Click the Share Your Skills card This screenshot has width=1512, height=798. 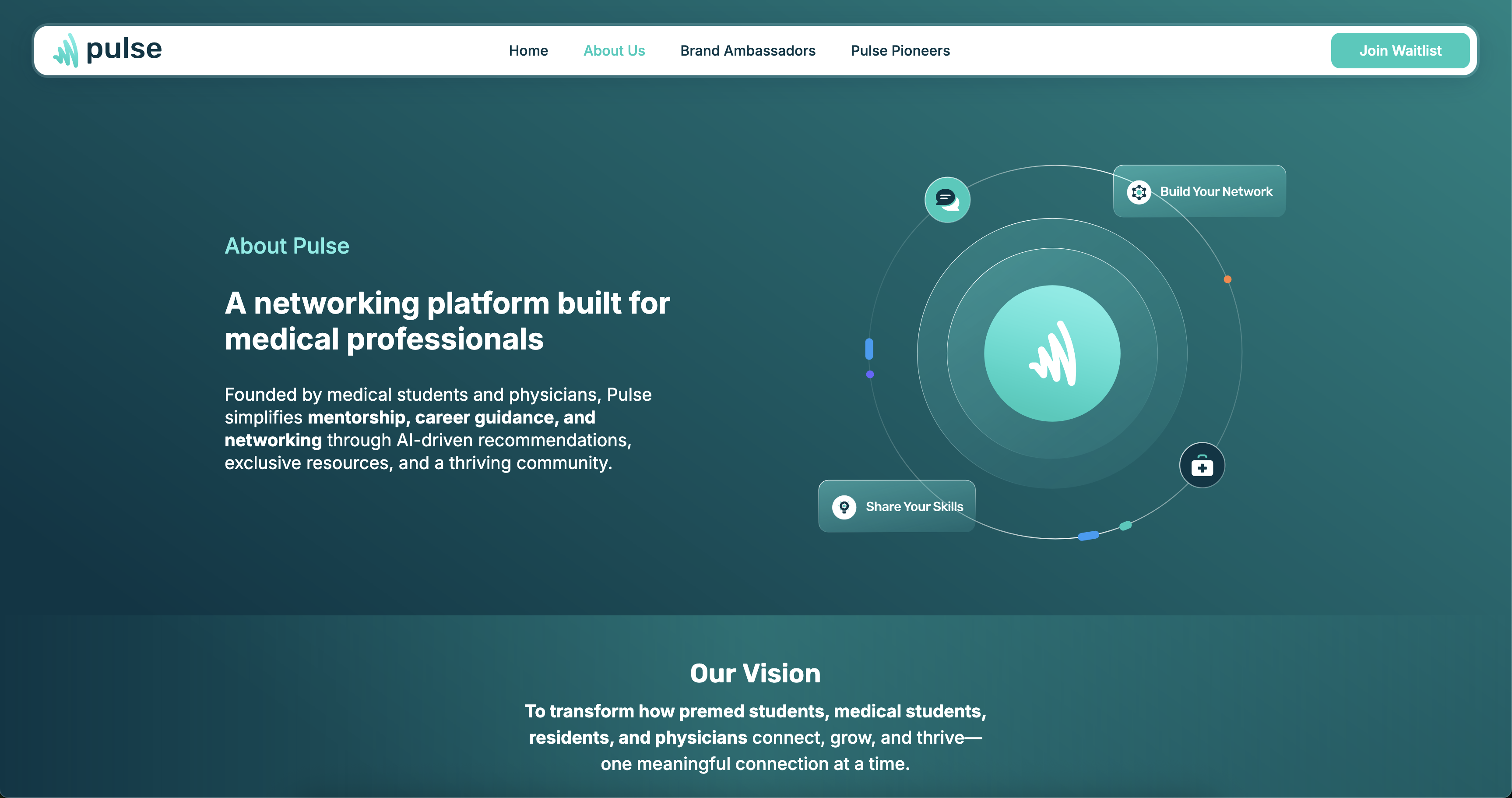[913, 507]
